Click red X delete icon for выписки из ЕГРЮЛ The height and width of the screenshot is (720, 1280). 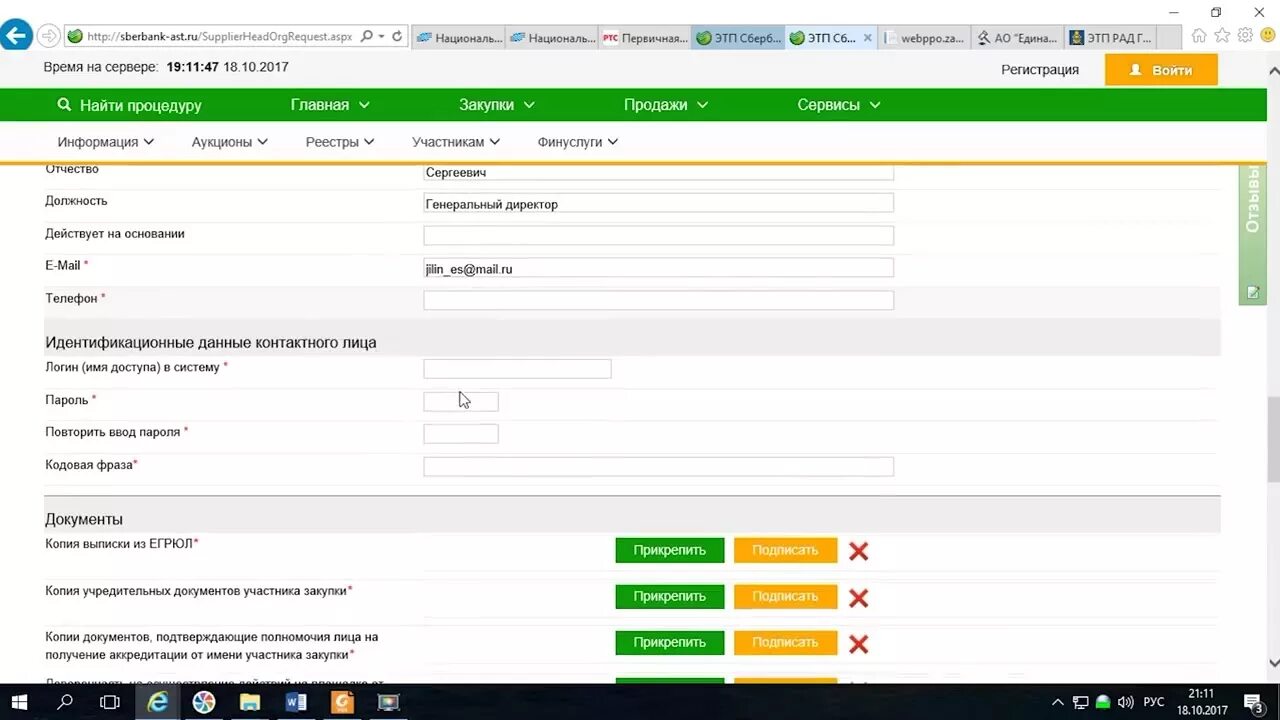(x=858, y=551)
